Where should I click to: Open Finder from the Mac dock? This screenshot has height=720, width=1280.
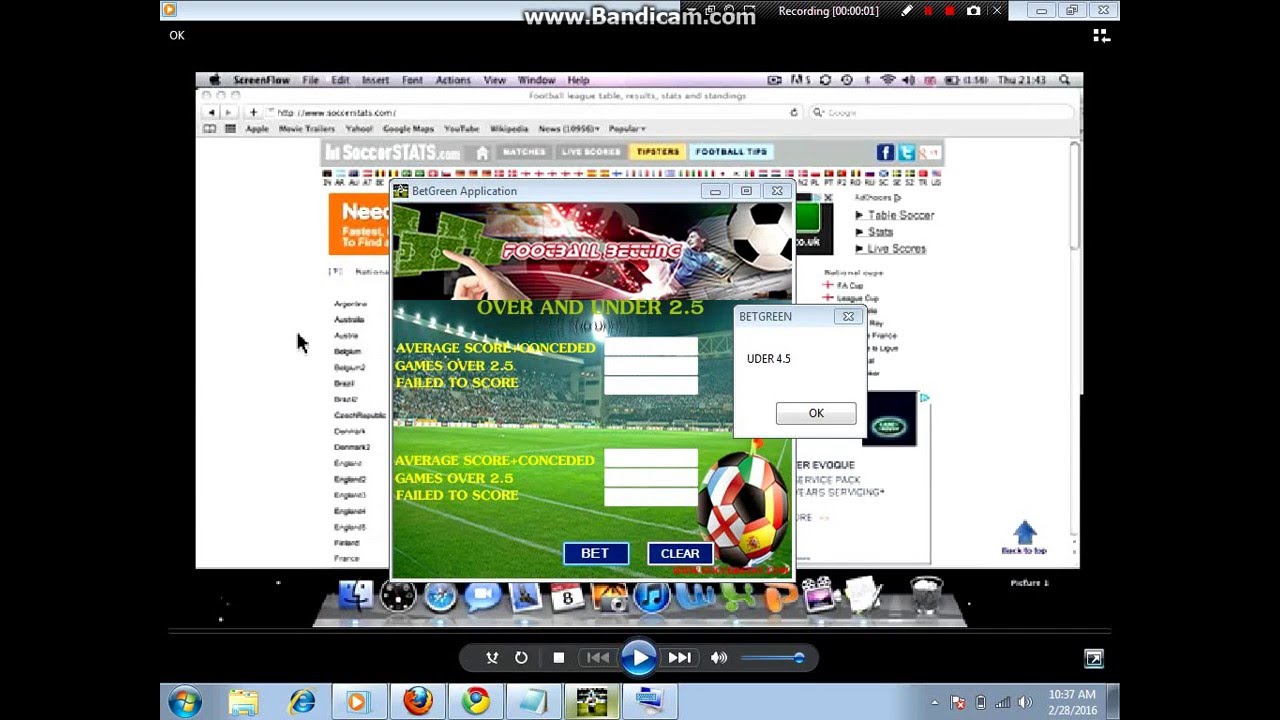click(x=355, y=596)
